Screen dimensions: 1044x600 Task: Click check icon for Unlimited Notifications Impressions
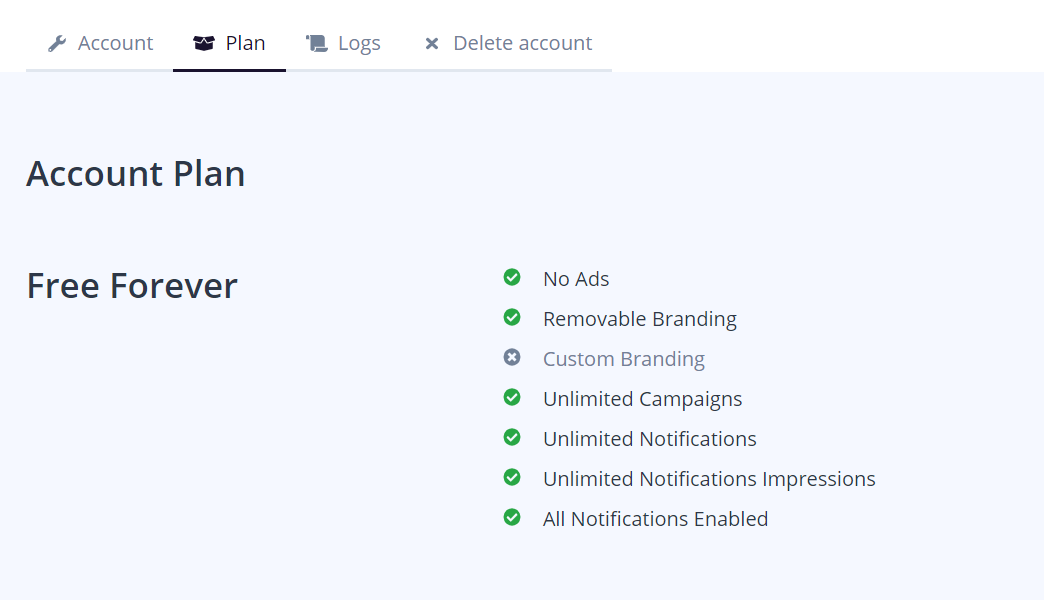pyautogui.click(x=512, y=477)
